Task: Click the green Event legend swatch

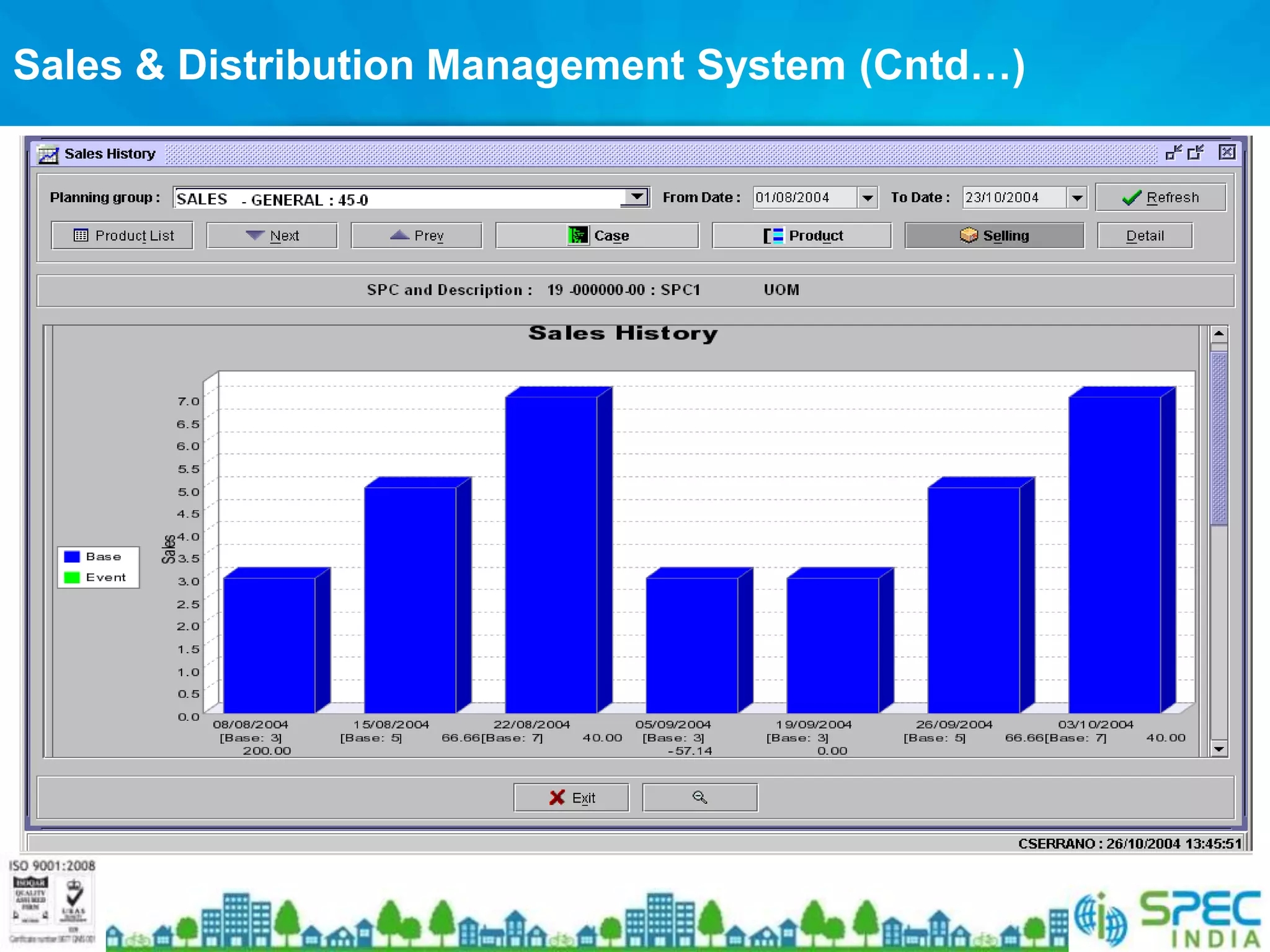Action: pos(72,577)
